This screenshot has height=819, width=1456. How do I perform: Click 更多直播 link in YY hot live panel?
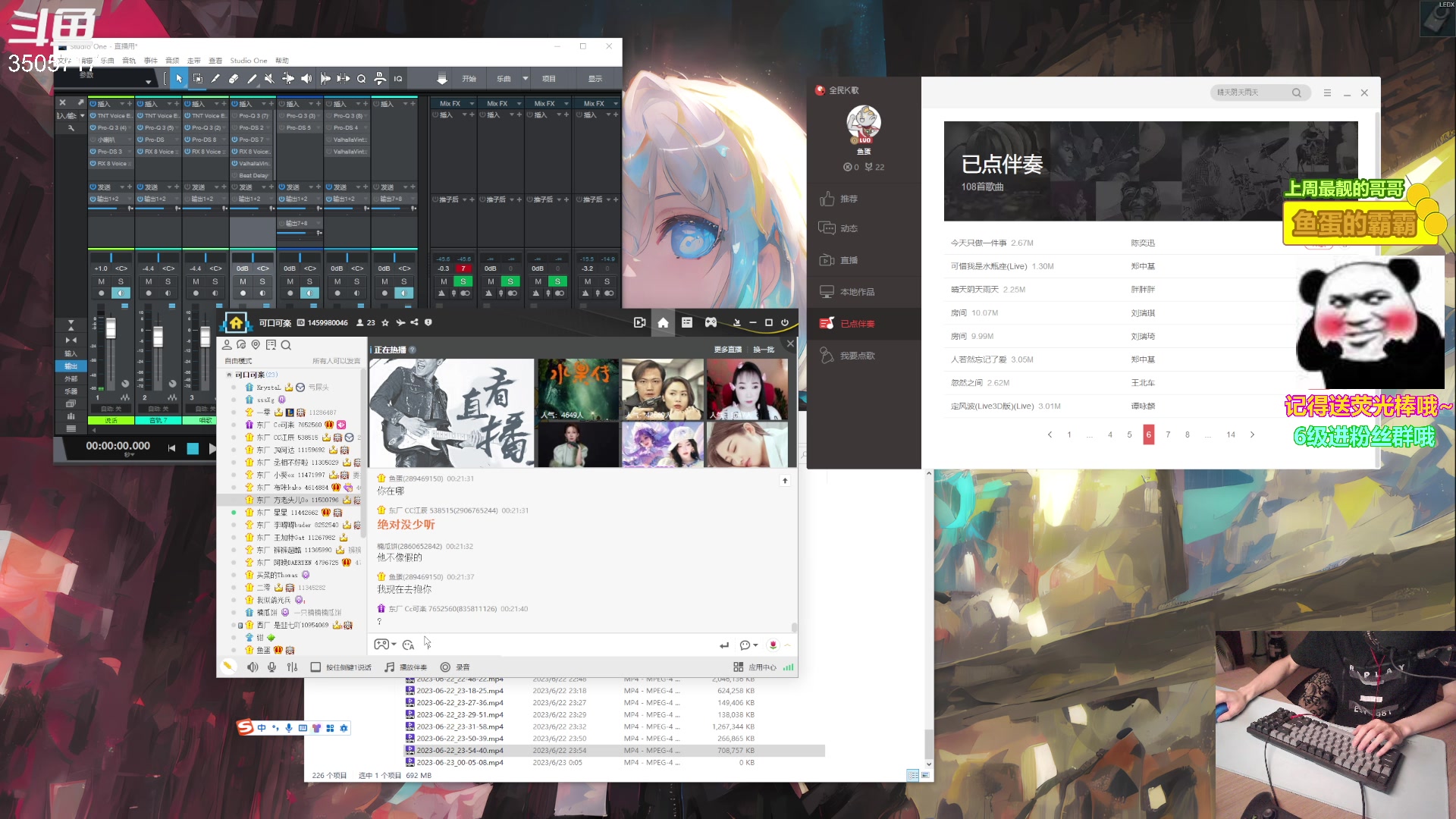click(x=727, y=350)
